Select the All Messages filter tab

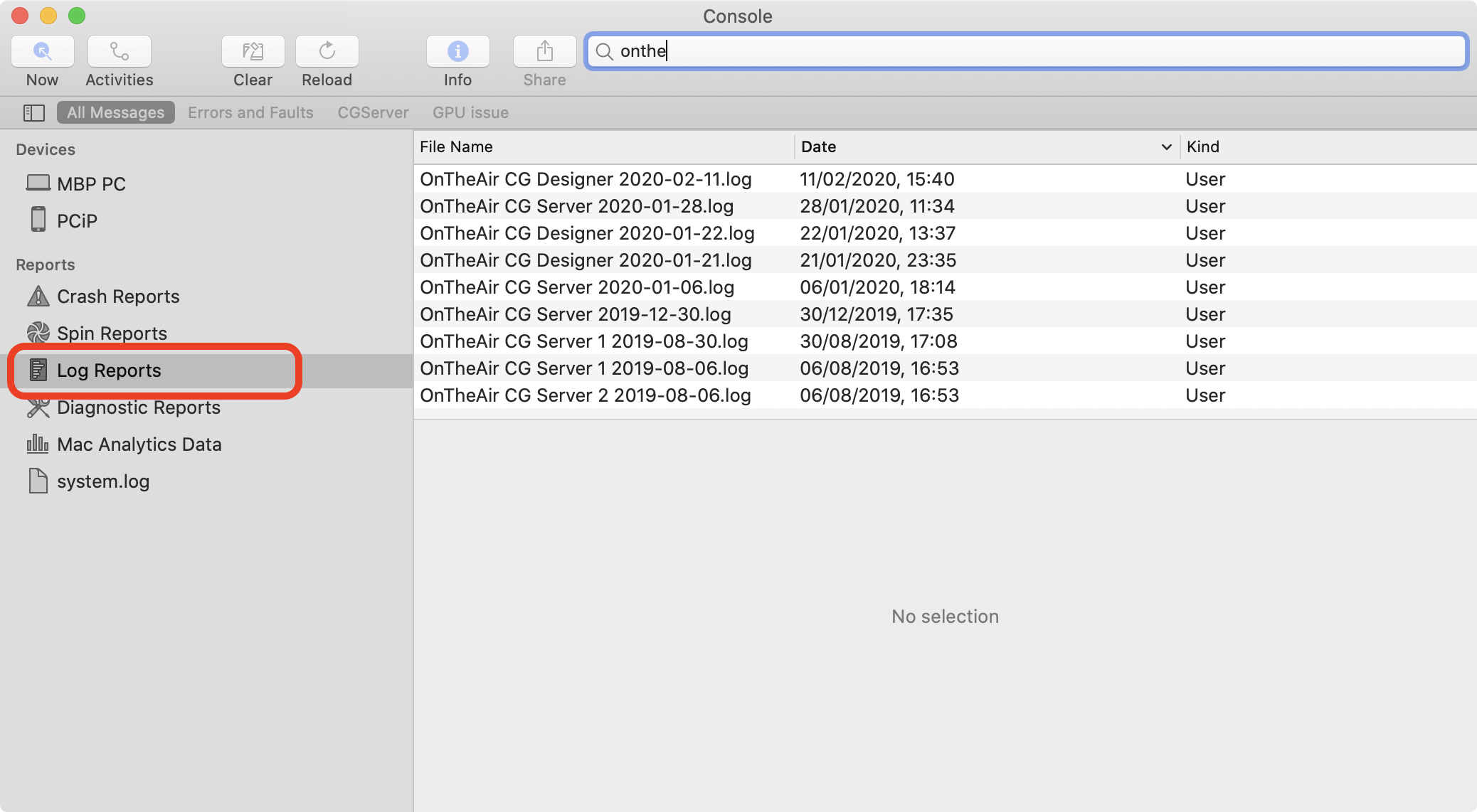click(x=115, y=112)
